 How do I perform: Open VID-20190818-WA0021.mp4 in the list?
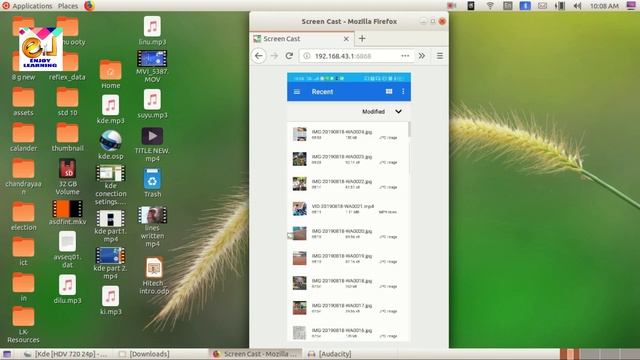[x=348, y=209]
